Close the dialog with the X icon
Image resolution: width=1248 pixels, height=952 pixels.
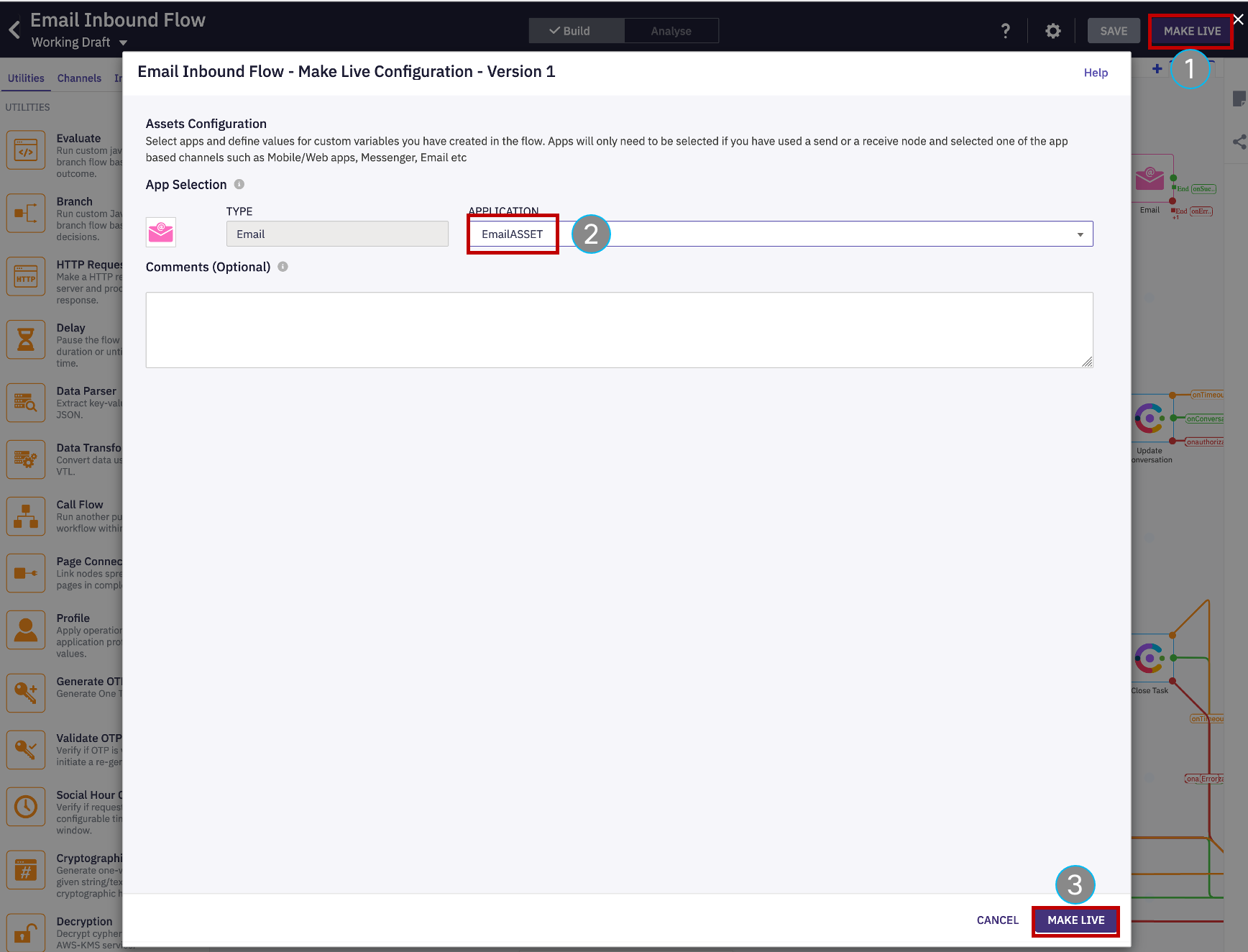click(x=1239, y=20)
